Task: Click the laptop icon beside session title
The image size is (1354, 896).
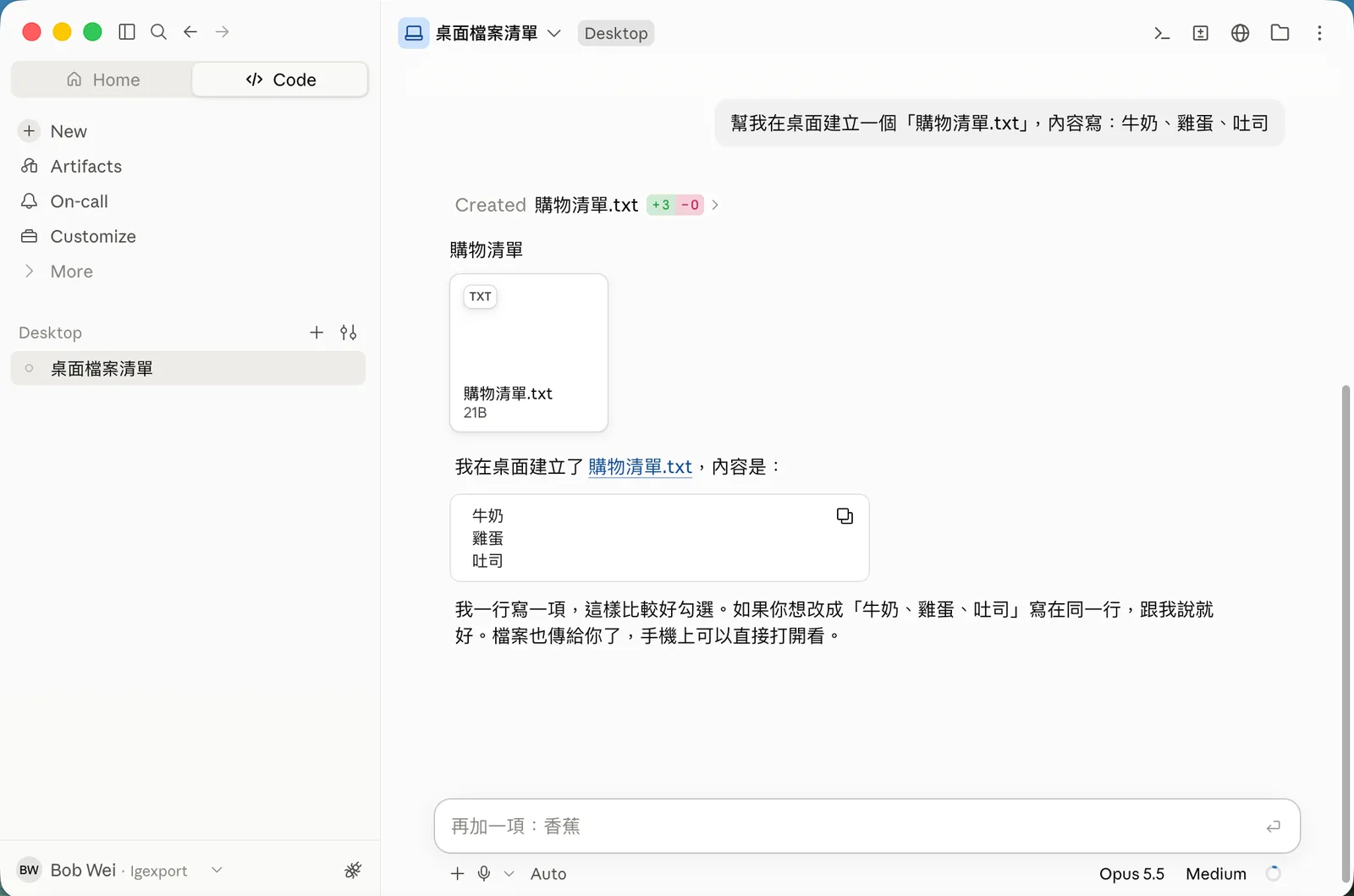Action: [x=414, y=33]
